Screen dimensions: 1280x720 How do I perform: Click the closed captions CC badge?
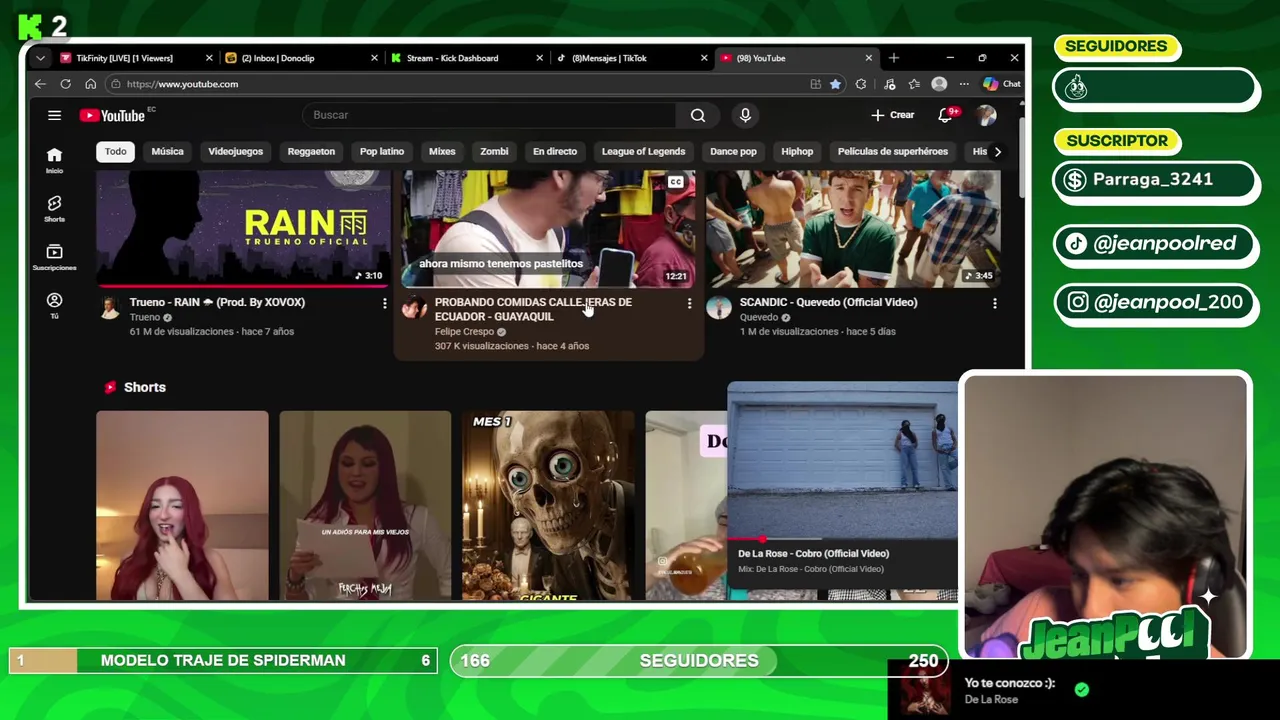coord(676,182)
